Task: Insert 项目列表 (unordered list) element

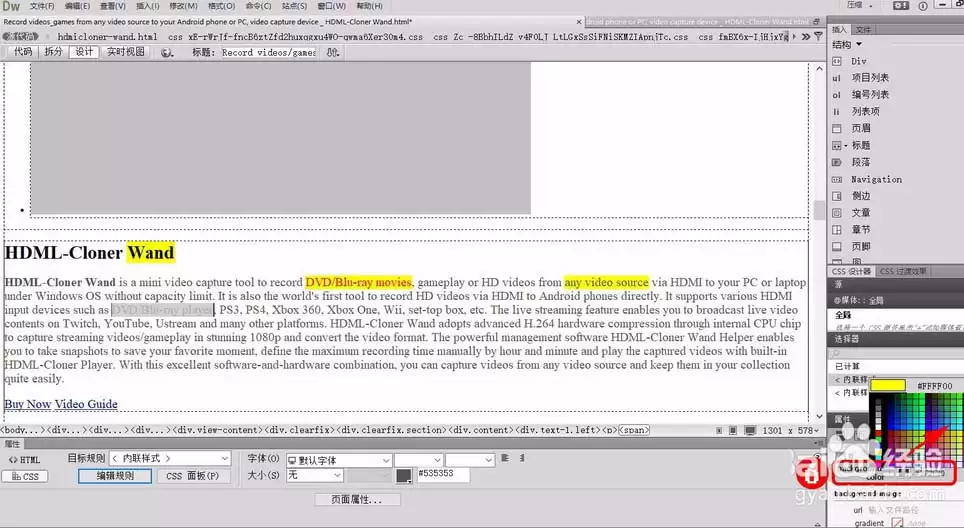Action: tap(869, 78)
